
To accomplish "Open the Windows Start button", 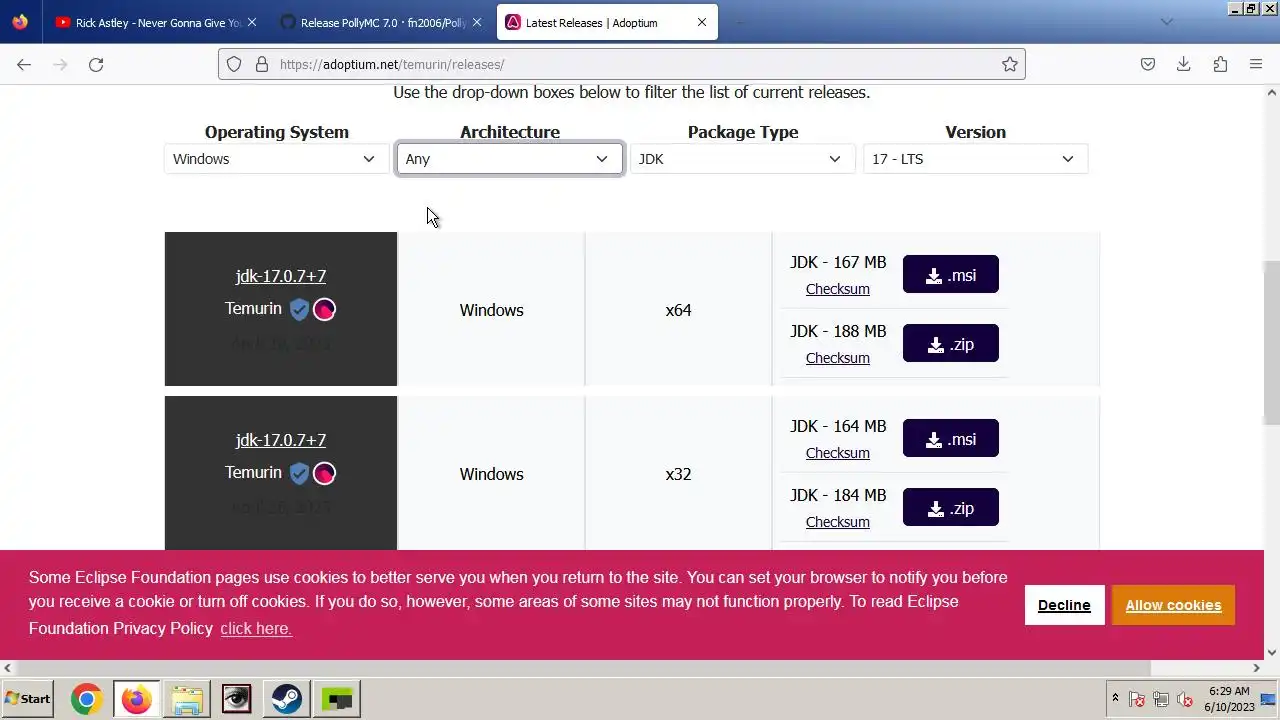I will coord(28,699).
